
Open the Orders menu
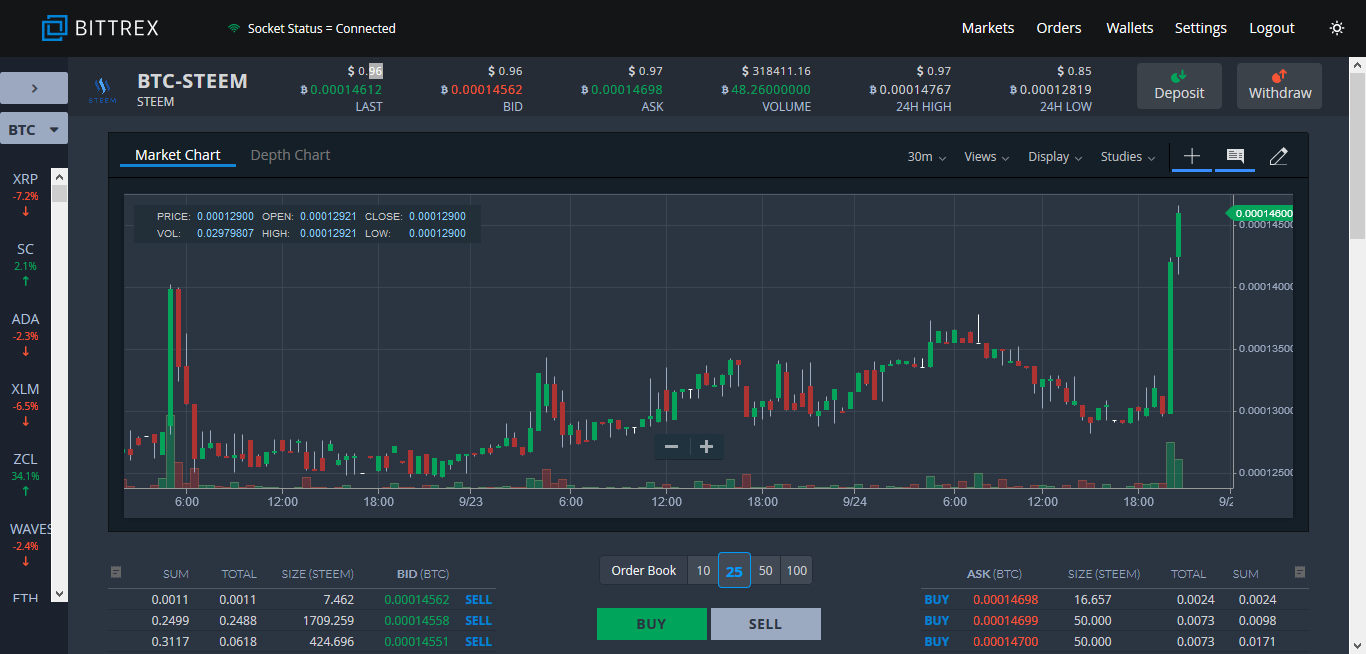pyautogui.click(x=1059, y=28)
